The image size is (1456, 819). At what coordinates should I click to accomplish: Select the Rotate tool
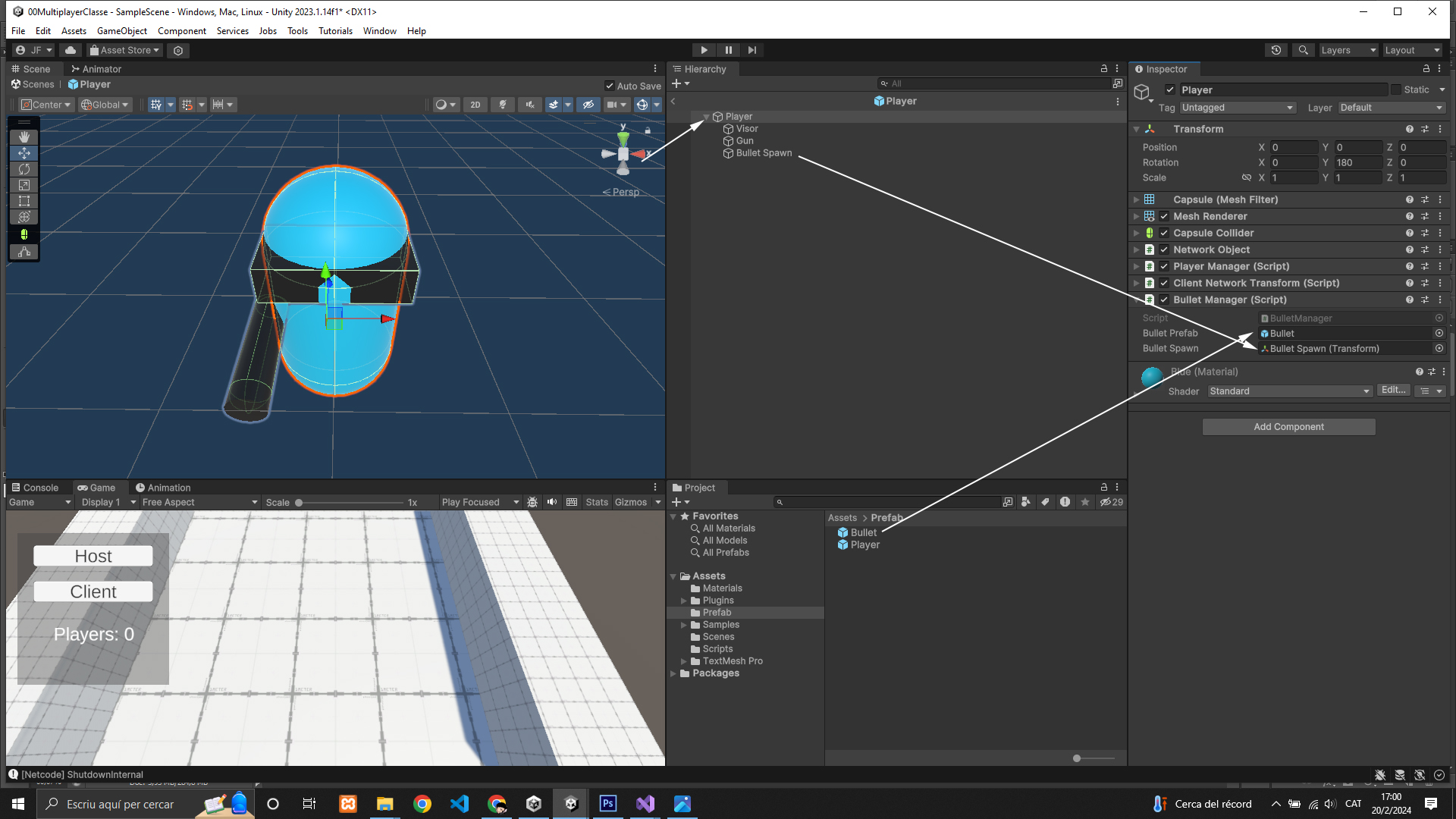(24, 169)
